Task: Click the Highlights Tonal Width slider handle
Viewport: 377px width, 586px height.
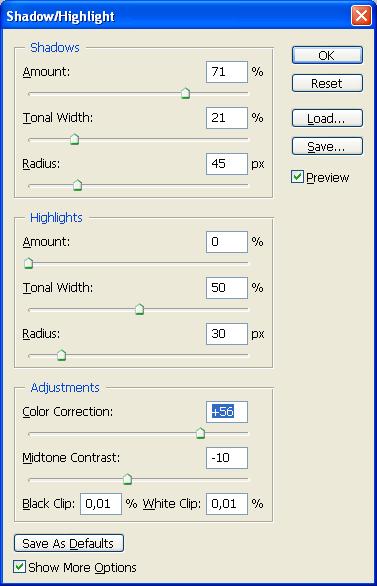Action: click(x=139, y=309)
